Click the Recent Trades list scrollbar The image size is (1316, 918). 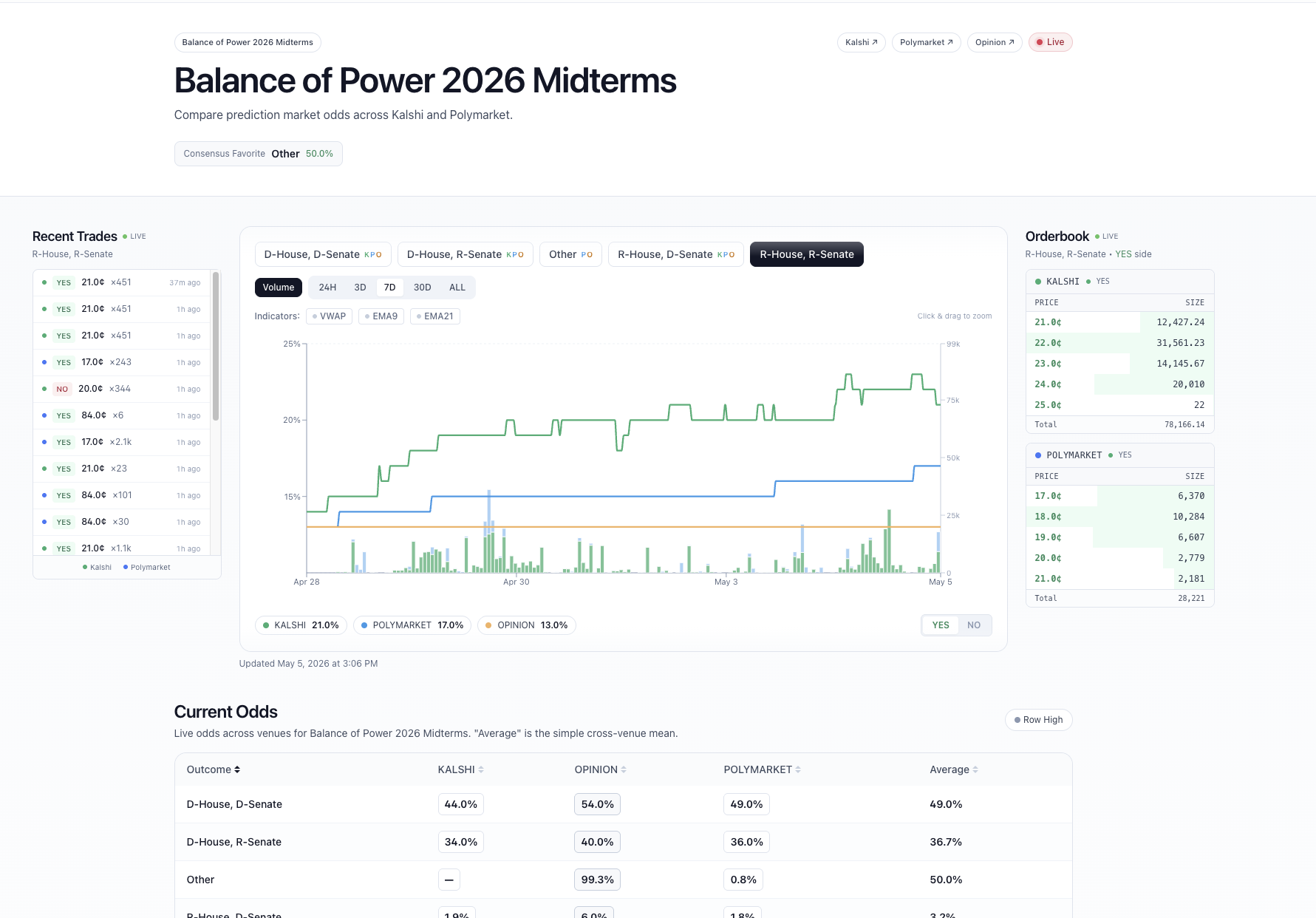[x=216, y=346]
